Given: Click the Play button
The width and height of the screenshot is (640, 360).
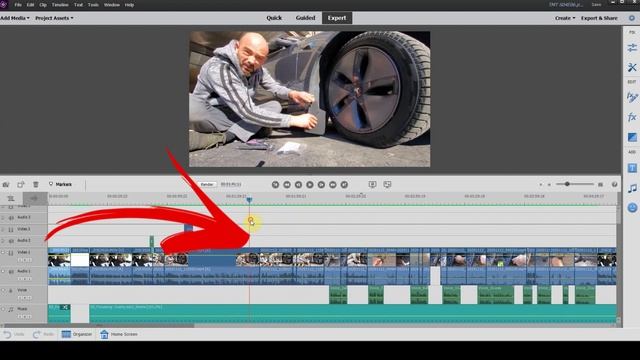Looking at the screenshot, I should (310, 184).
